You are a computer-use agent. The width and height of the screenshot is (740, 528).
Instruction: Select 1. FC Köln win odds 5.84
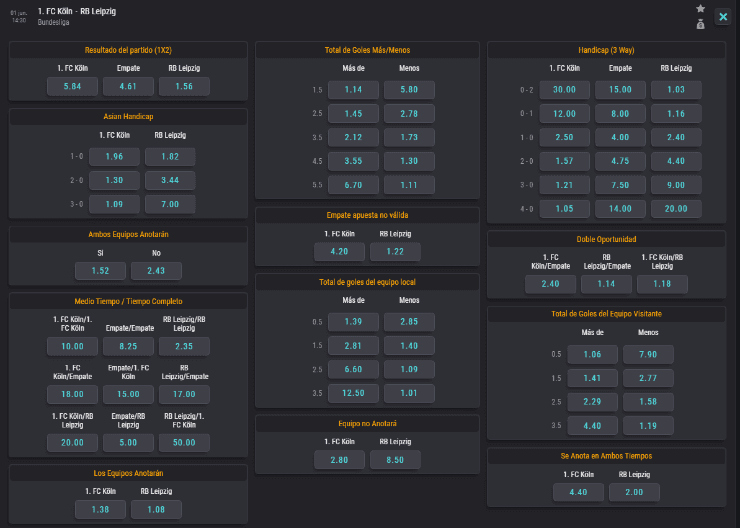tap(72, 86)
